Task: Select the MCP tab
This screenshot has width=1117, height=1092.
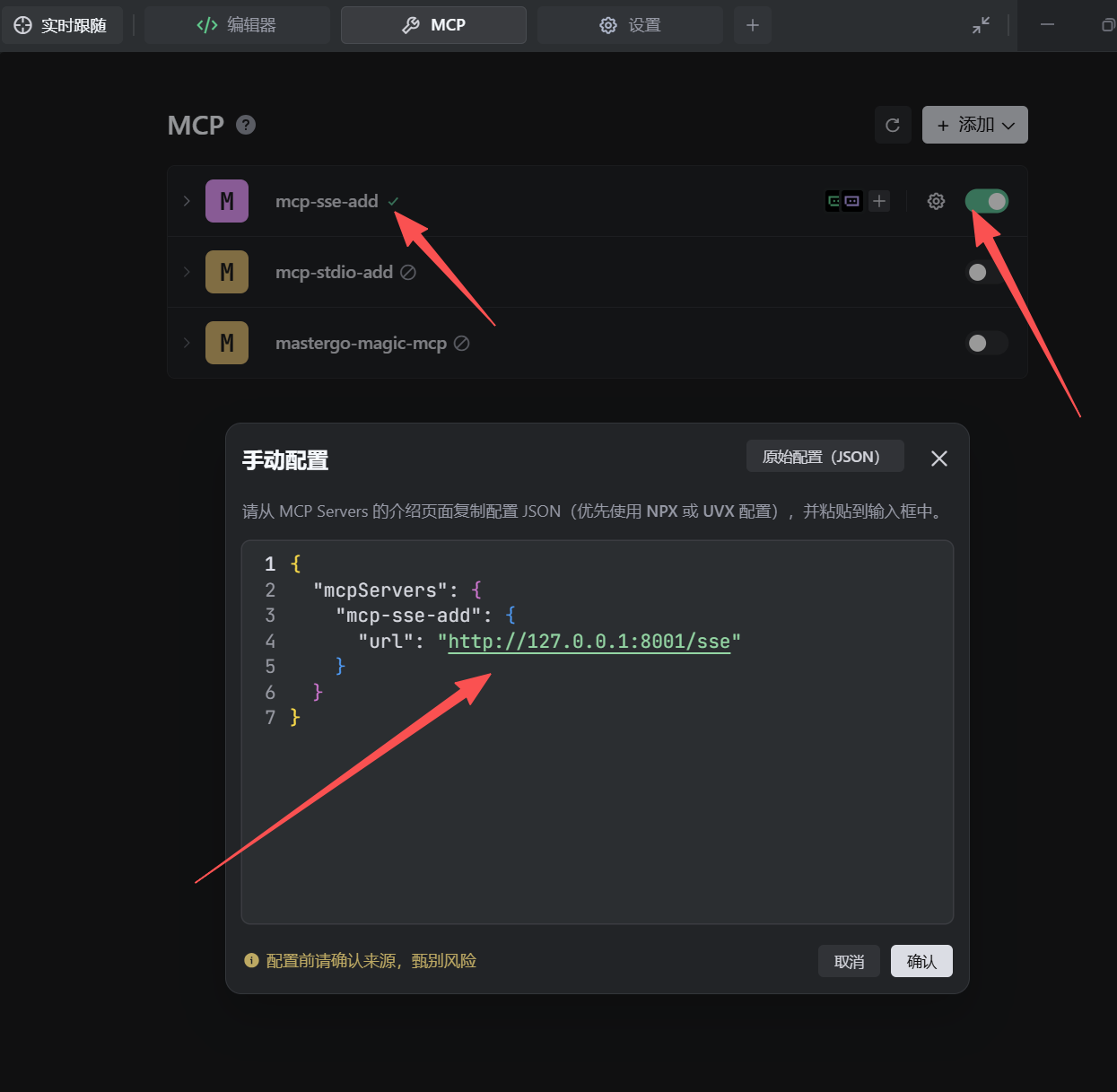Action: pyautogui.click(x=433, y=25)
